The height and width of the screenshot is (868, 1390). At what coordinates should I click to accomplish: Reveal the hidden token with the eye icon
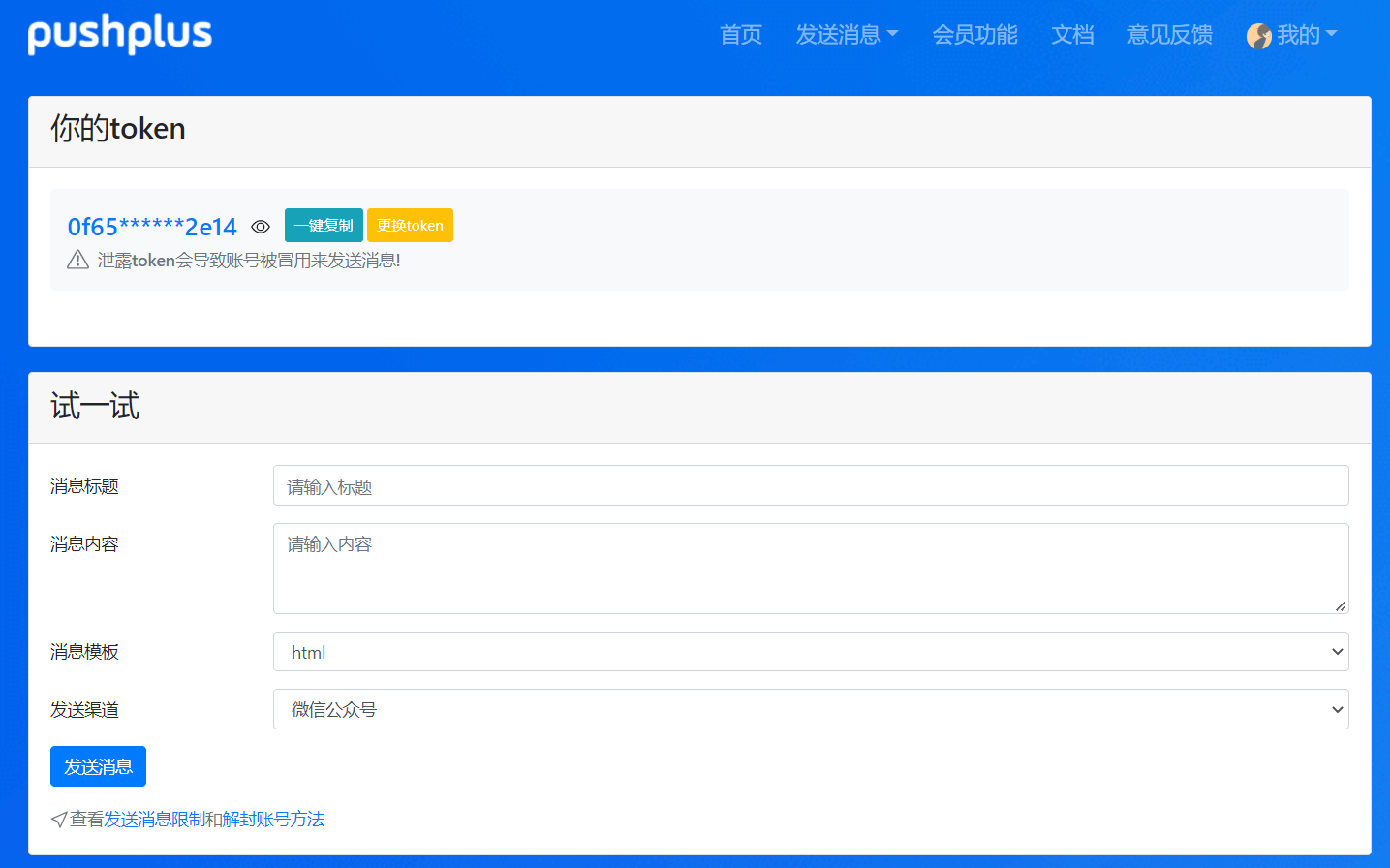coord(260,226)
